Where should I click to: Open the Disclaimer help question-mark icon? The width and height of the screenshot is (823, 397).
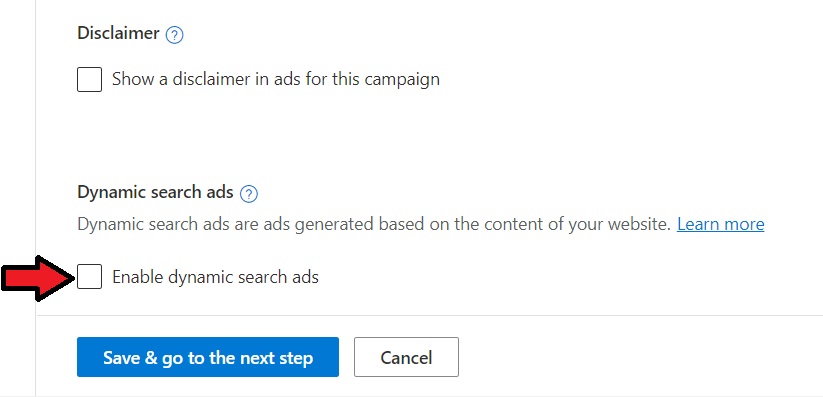click(174, 35)
